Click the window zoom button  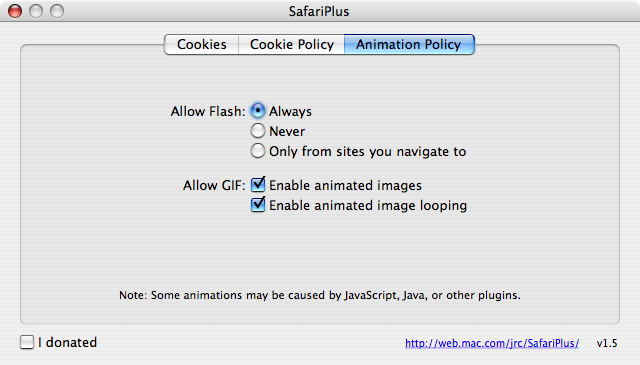[57, 11]
